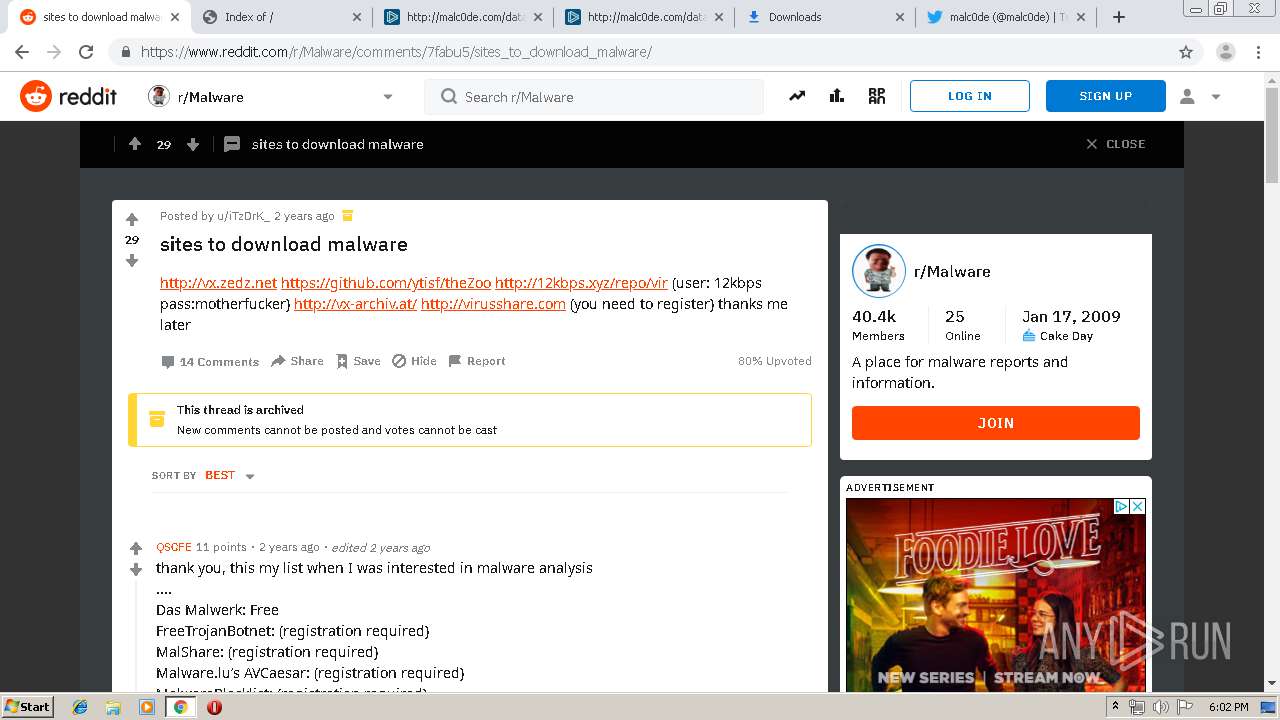
Task: Downvote the QSCFE comment
Action: pos(136,569)
